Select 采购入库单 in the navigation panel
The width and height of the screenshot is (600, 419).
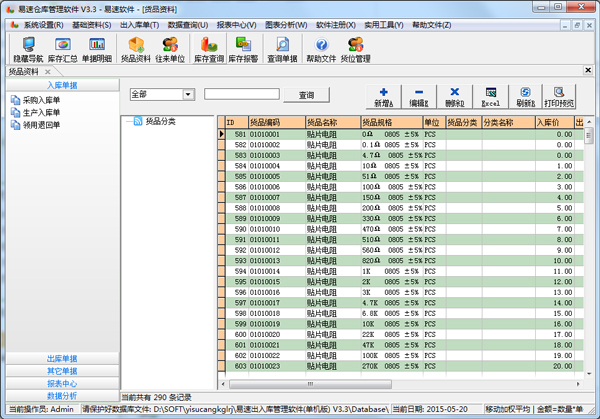(41, 100)
